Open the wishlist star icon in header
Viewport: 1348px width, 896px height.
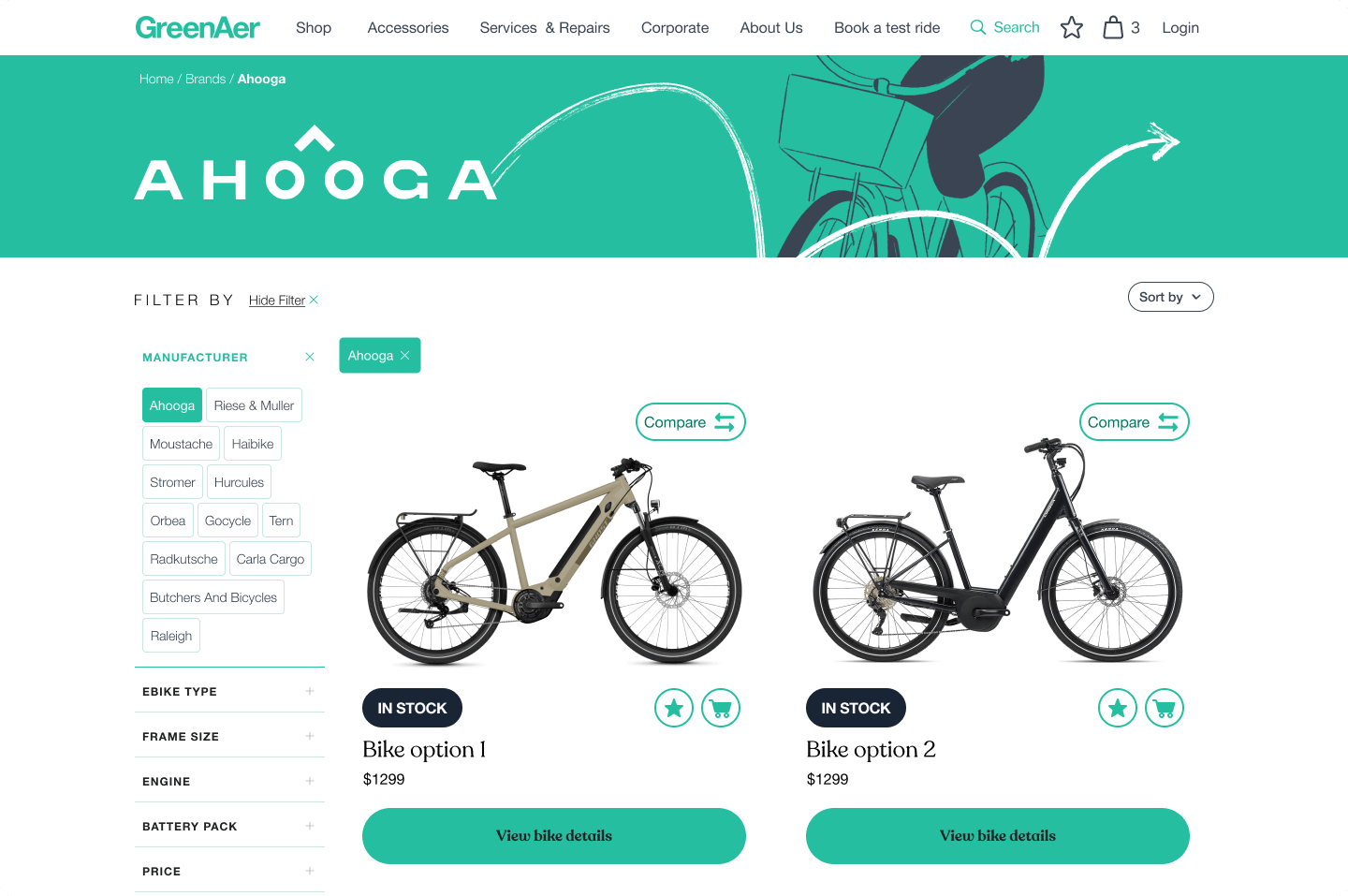[x=1072, y=28]
